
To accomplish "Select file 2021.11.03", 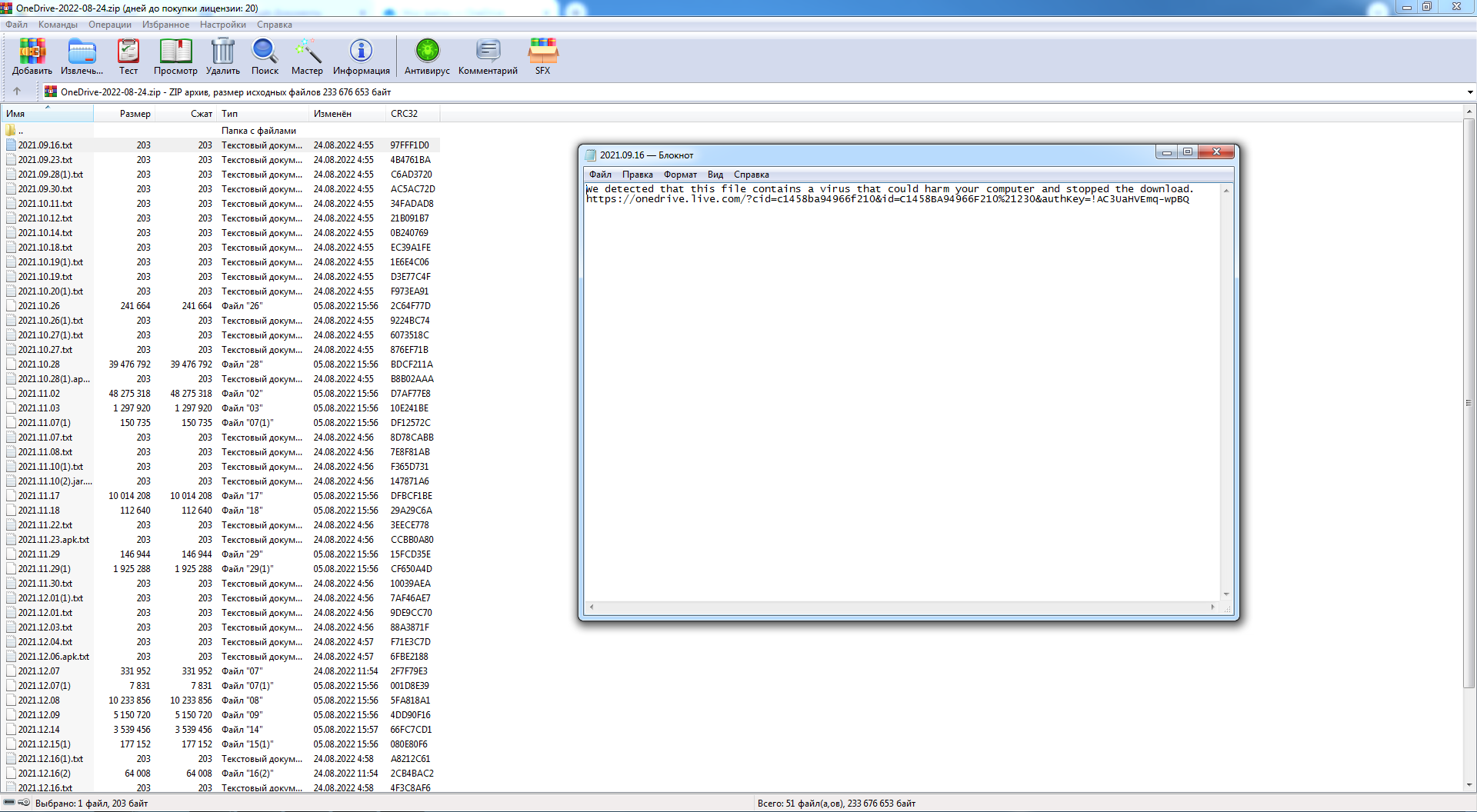I will click(39, 408).
